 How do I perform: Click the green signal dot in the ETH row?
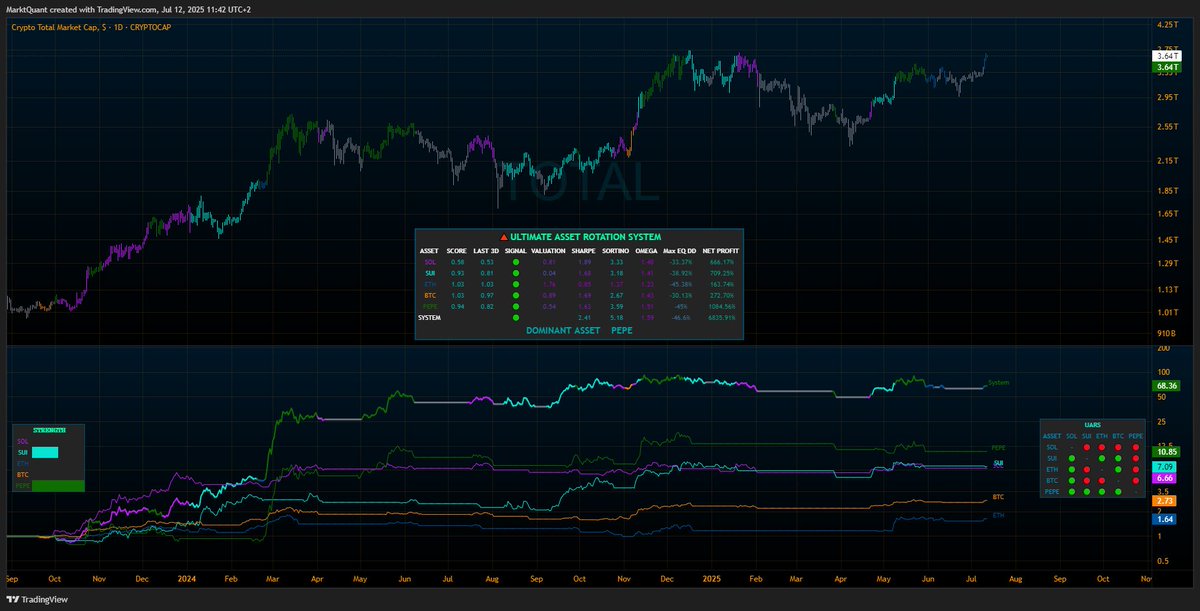click(x=516, y=284)
